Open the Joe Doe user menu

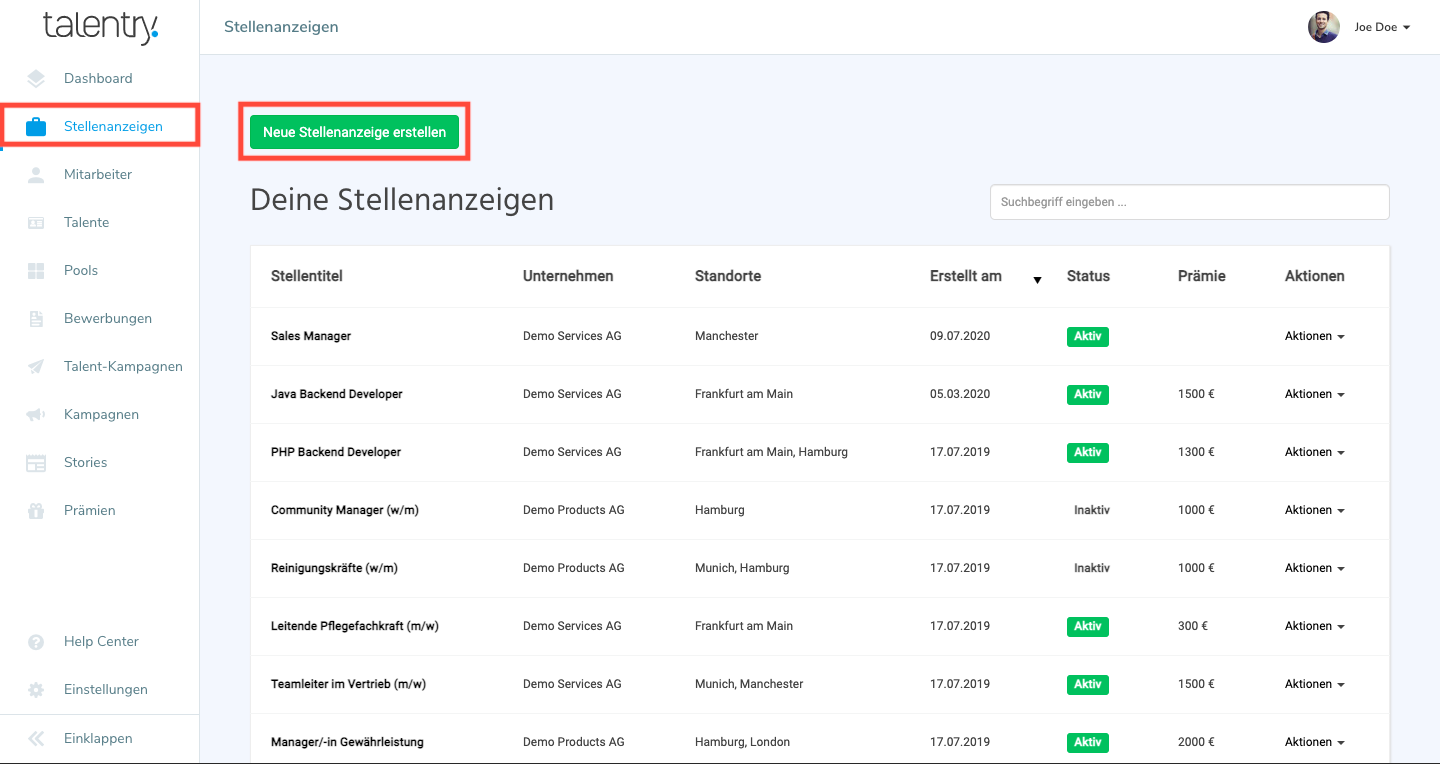coord(1381,27)
